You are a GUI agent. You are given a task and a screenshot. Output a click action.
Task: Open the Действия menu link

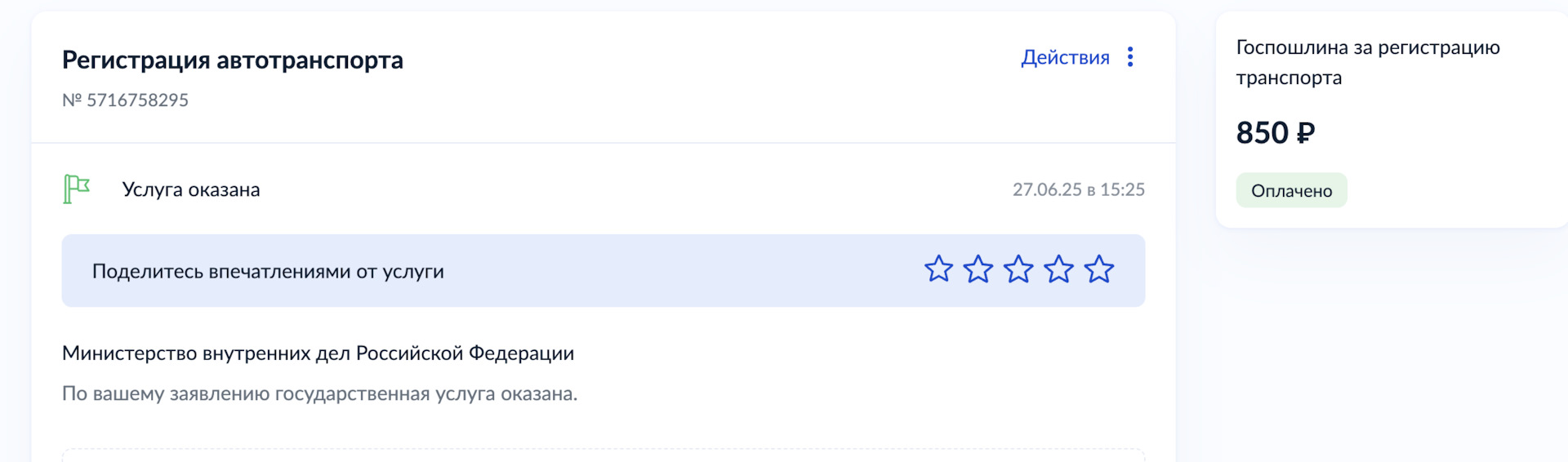click(x=1065, y=58)
